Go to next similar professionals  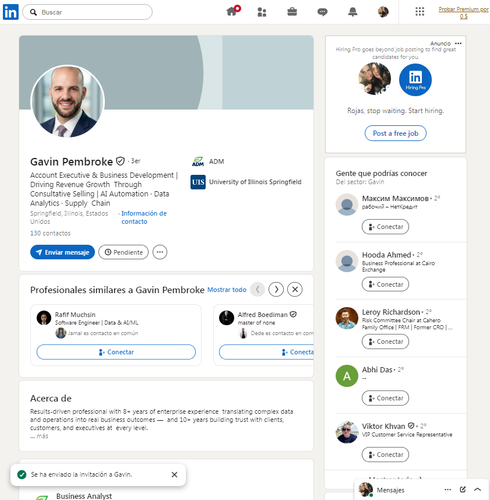(276, 289)
